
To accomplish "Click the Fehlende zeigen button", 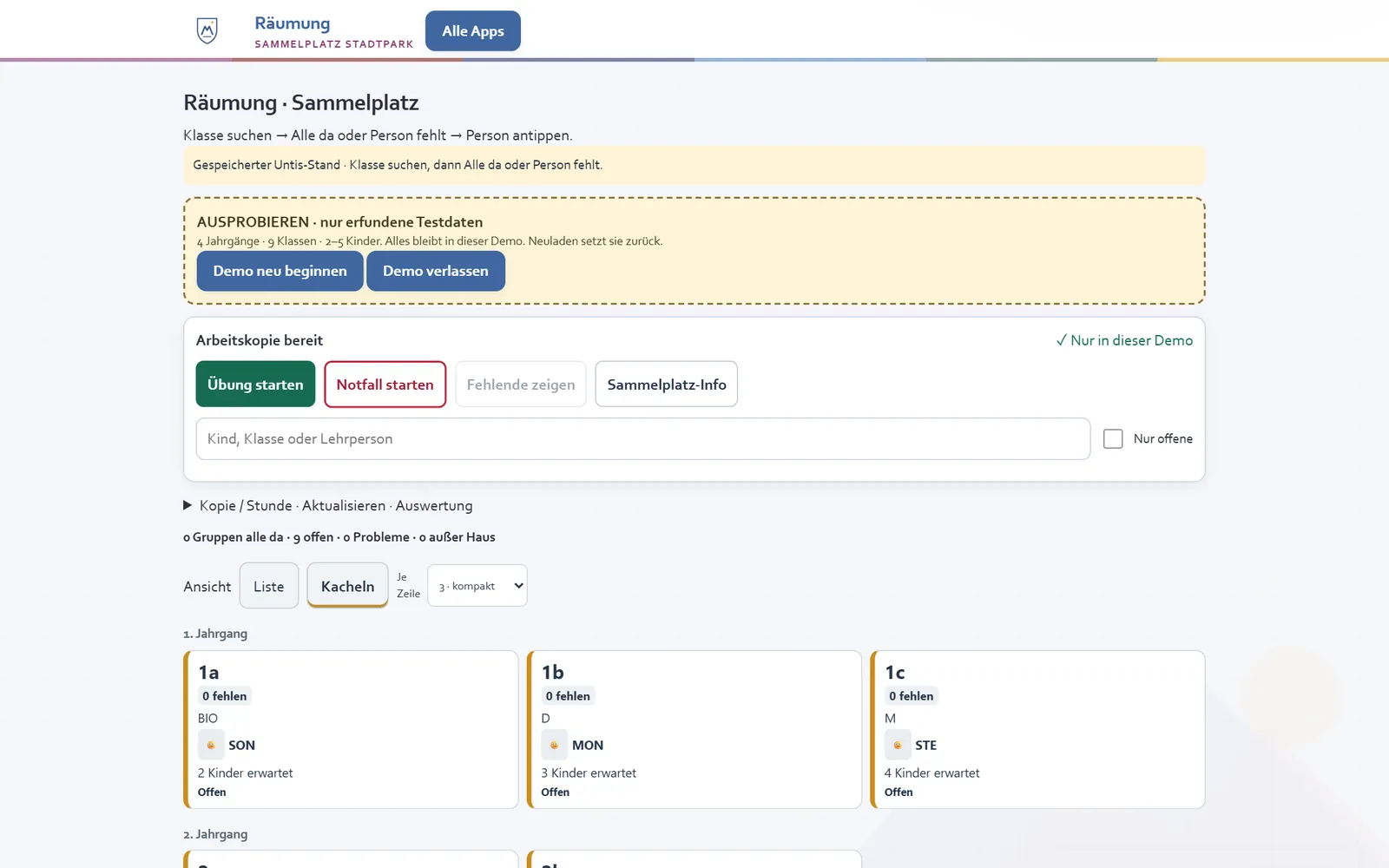I will pos(521,384).
